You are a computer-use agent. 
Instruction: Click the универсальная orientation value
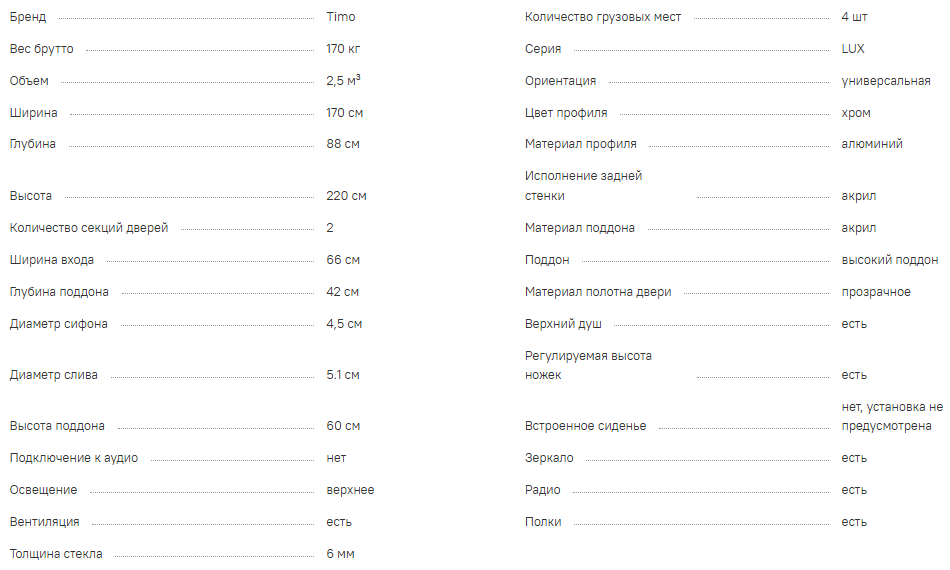click(x=886, y=81)
